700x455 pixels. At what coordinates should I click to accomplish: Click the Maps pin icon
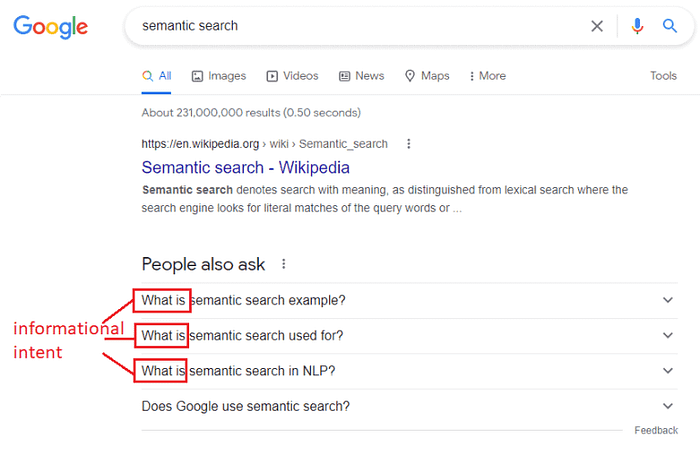(410, 76)
